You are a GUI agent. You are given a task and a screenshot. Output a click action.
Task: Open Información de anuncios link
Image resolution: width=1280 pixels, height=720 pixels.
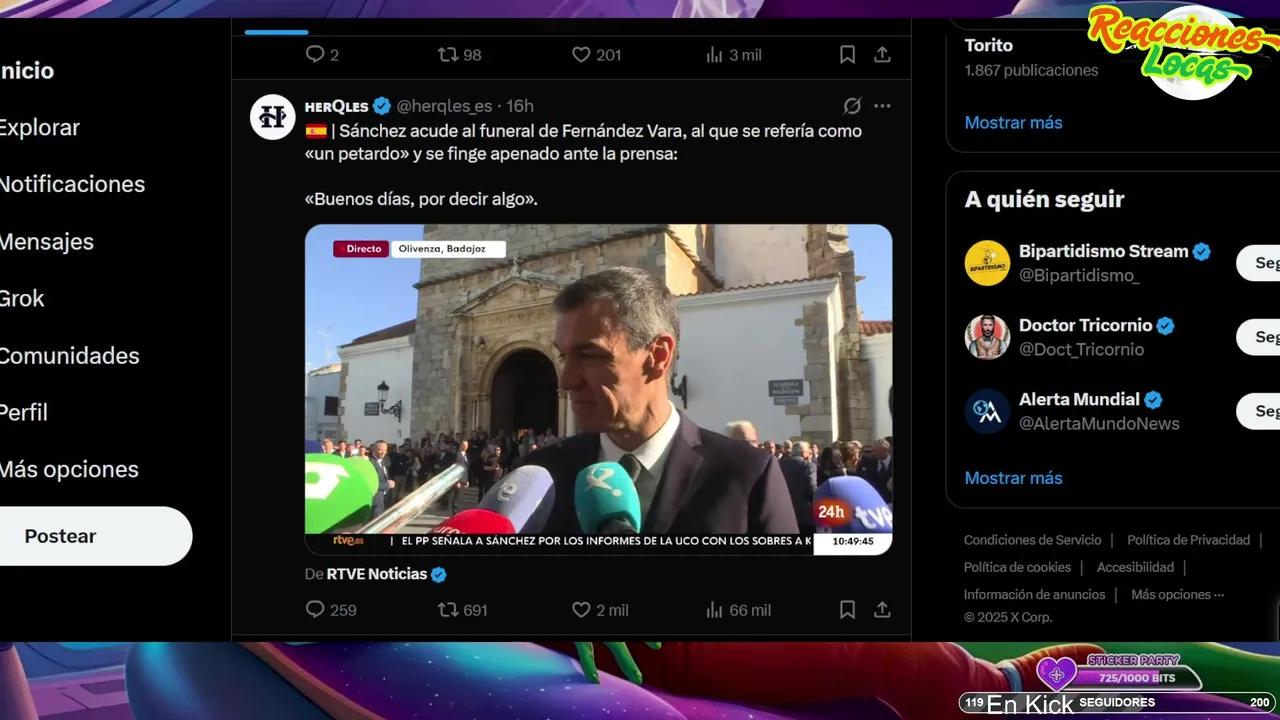pyautogui.click(x=1034, y=594)
